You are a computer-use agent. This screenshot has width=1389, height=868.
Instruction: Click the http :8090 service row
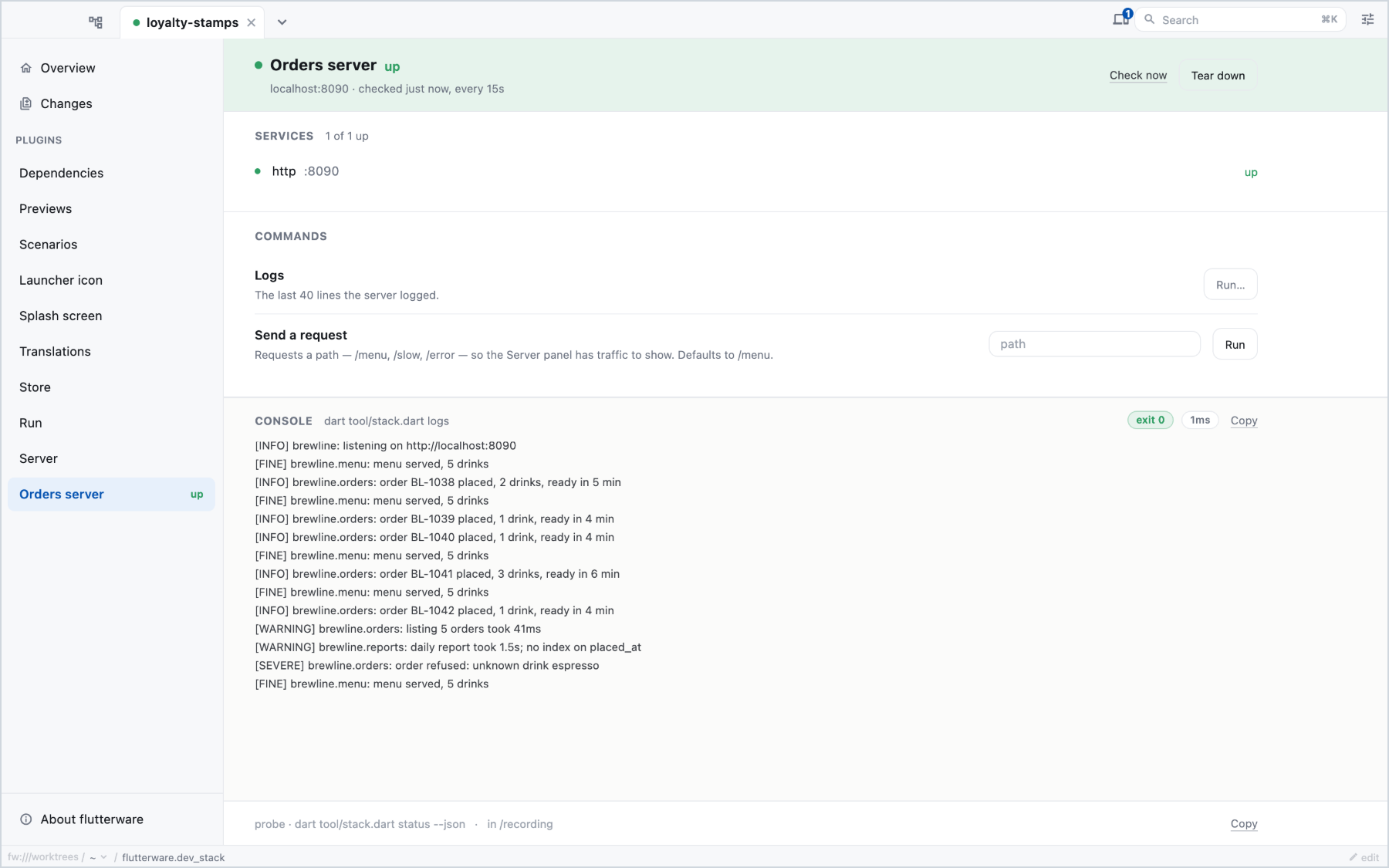pyautogui.click(x=756, y=171)
